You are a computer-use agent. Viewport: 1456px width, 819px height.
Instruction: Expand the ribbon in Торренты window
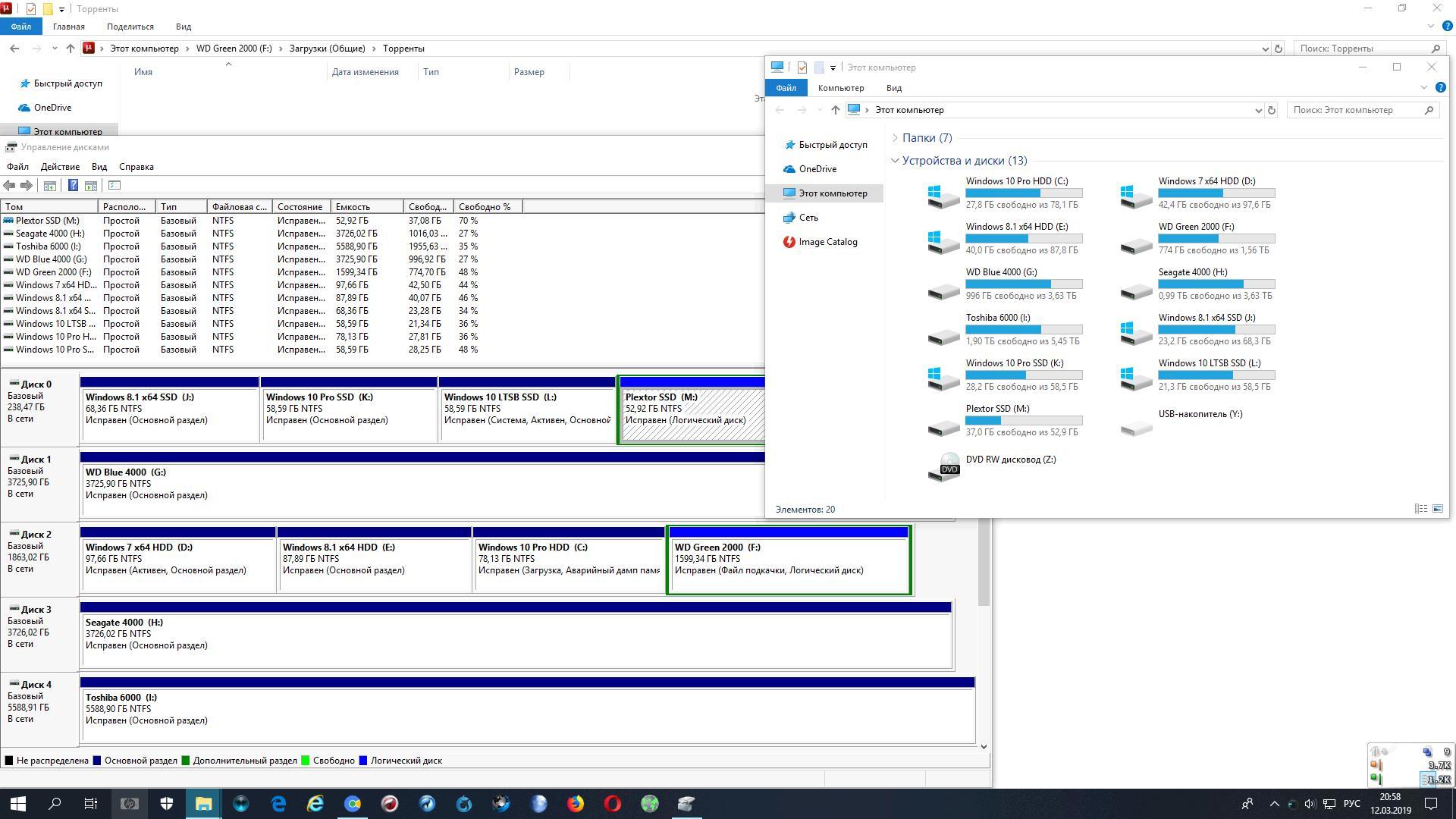[x=1430, y=27]
